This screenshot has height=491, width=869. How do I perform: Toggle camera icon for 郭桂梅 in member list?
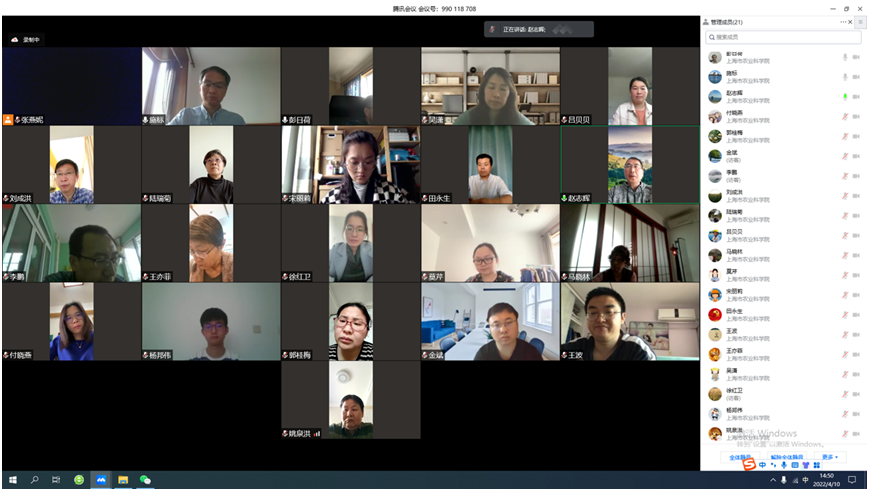coord(856,136)
